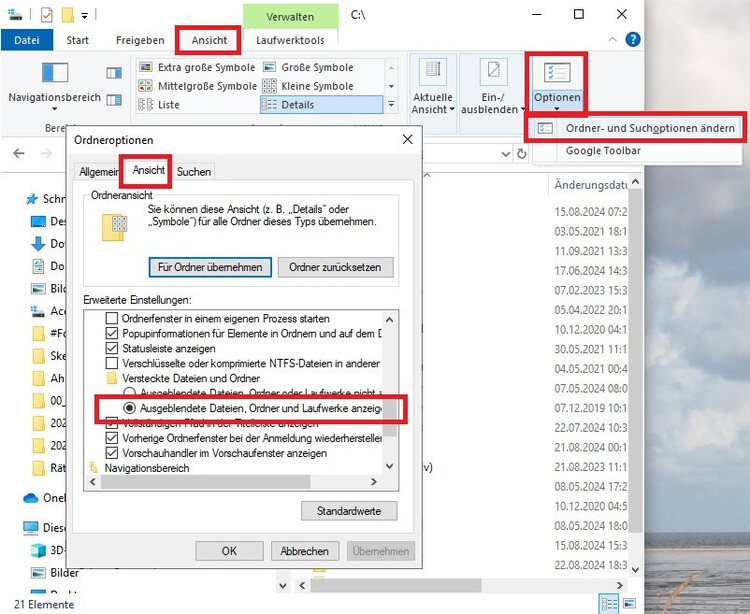Switch to the Ansicht ribbon tab

click(209, 40)
